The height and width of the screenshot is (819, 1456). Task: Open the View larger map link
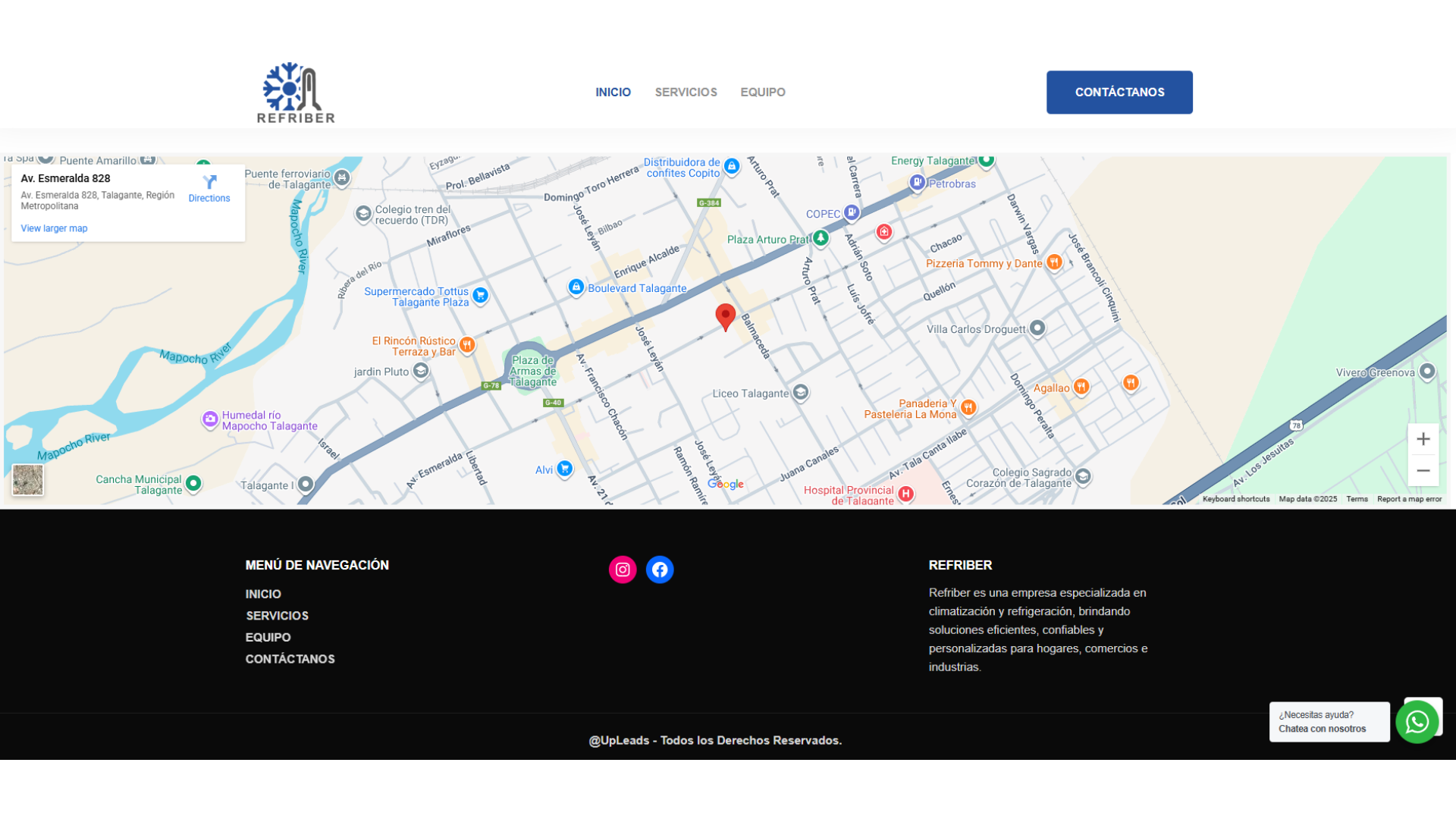[54, 228]
